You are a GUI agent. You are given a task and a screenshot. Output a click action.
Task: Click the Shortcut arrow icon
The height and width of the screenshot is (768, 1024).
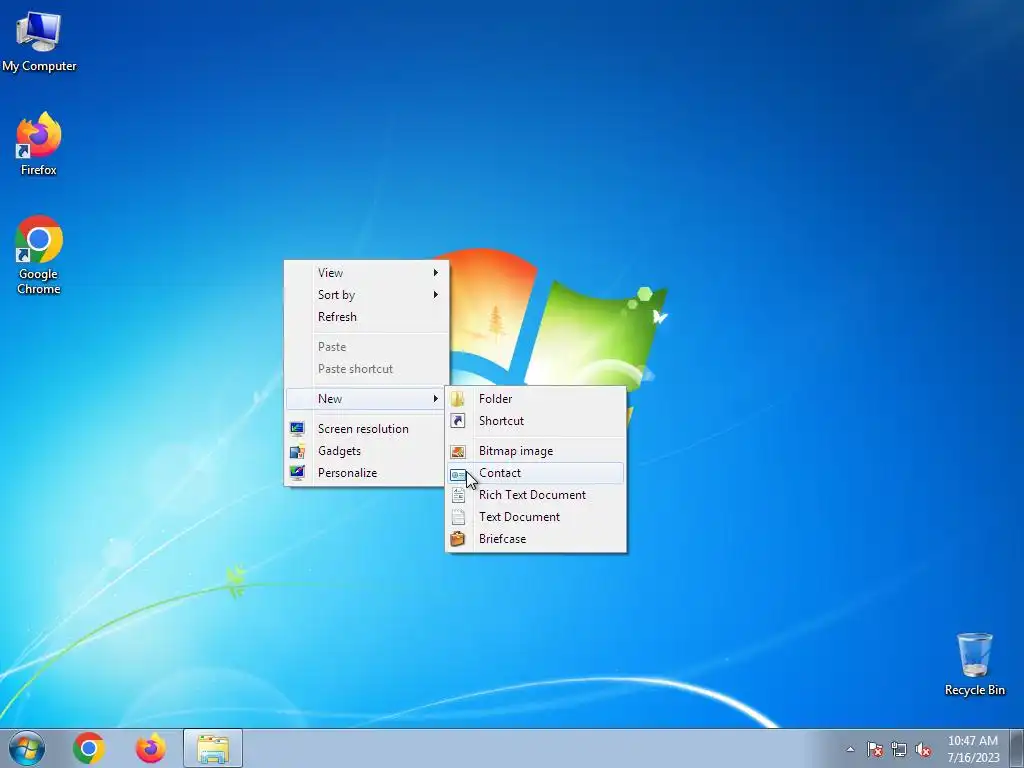458,421
